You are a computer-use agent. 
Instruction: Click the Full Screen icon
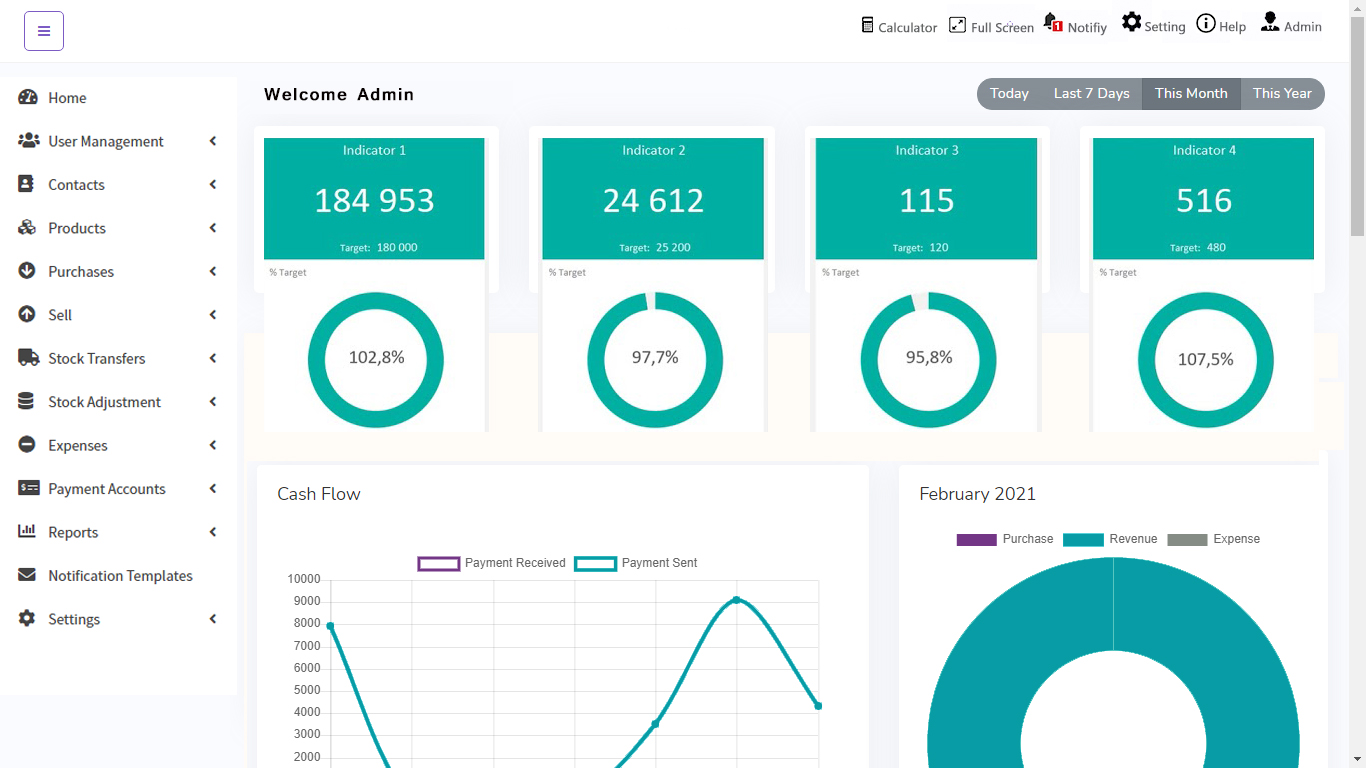(957, 25)
